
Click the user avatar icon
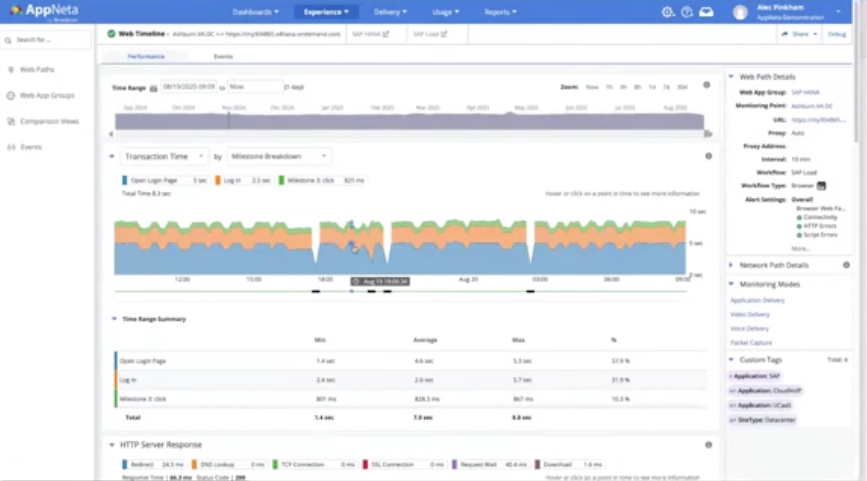(740, 12)
